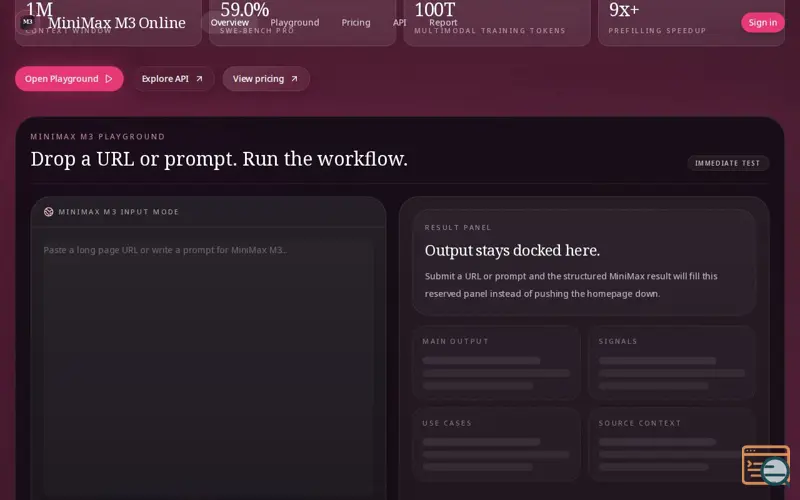The width and height of the screenshot is (800, 500).
Task: Click the MiniMax M3 Input Mode icon
Action: click(x=48, y=212)
